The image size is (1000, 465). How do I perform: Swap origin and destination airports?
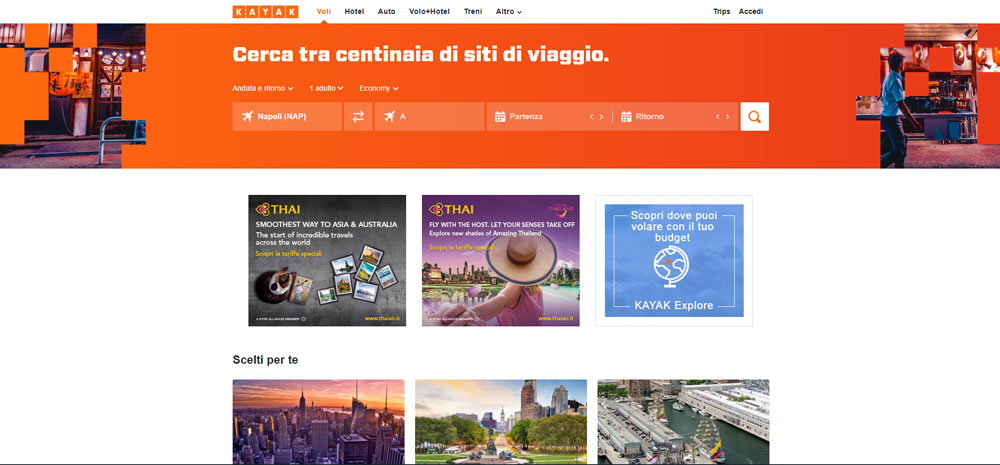tap(358, 117)
